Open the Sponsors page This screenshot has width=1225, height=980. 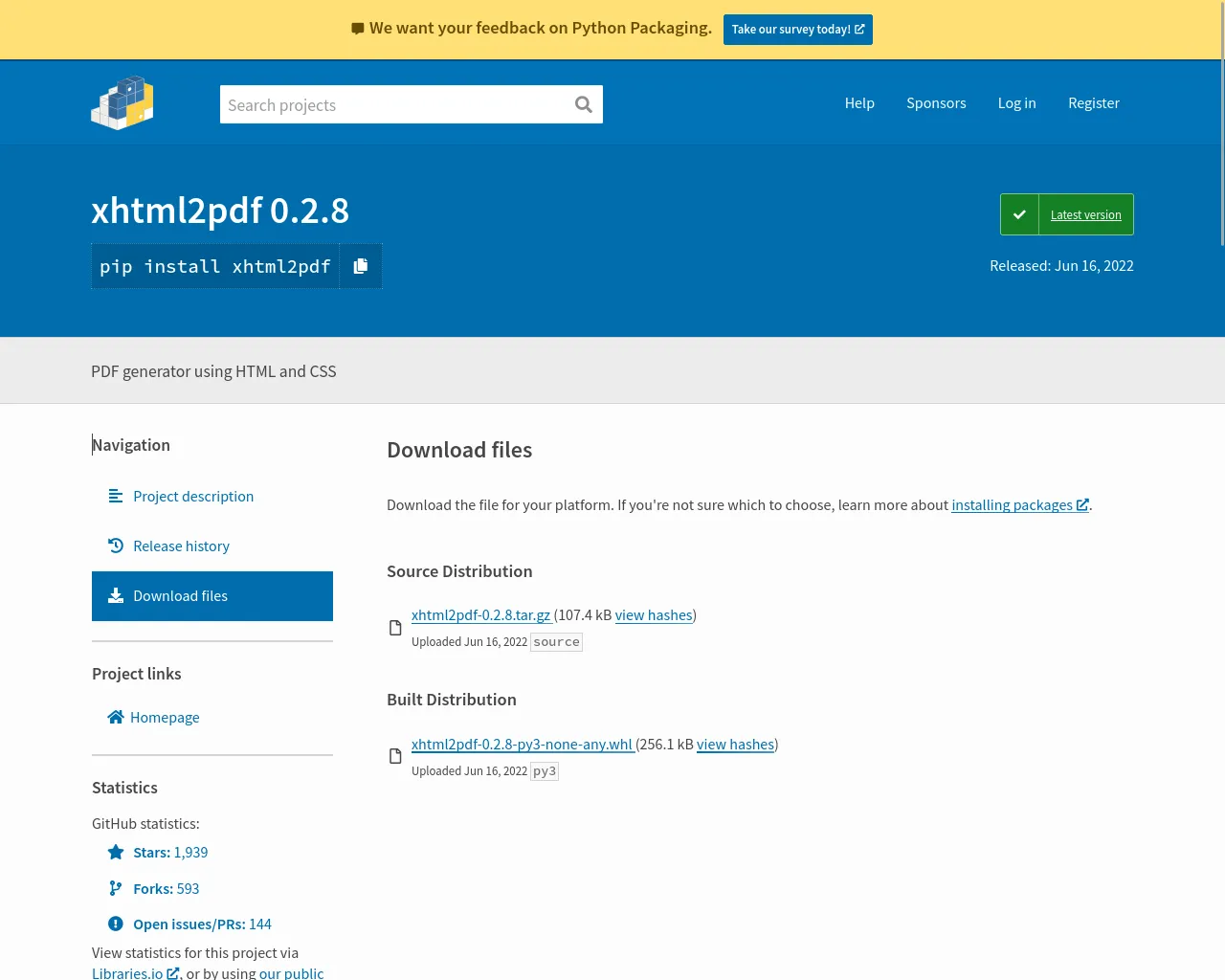pyautogui.click(x=936, y=102)
